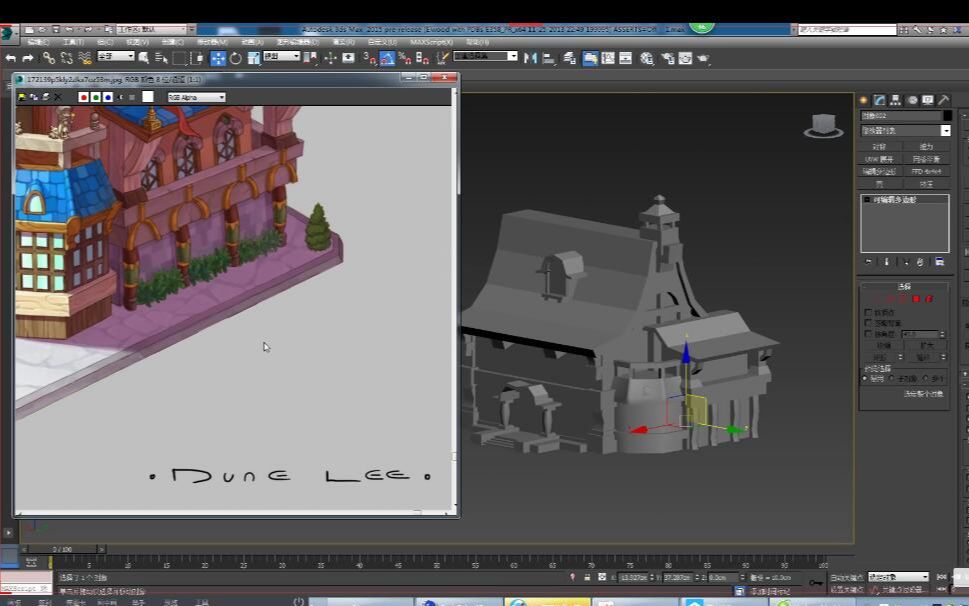Screen dimensions: 969x606
Task: Toggle the red channel in the rendered frame window
Action: [84, 96]
